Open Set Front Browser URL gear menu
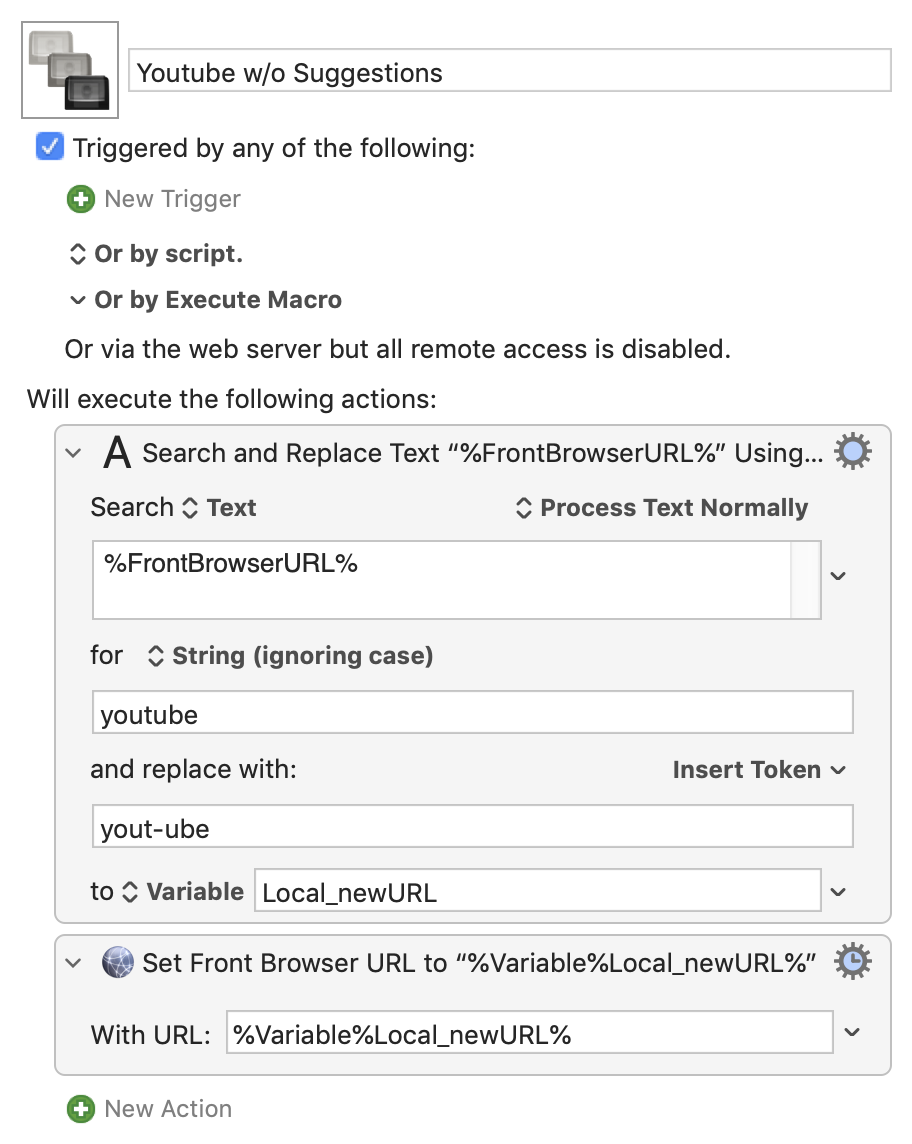Image resolution: width=912 pixels, height=1144 pixels. pos(852,962)
